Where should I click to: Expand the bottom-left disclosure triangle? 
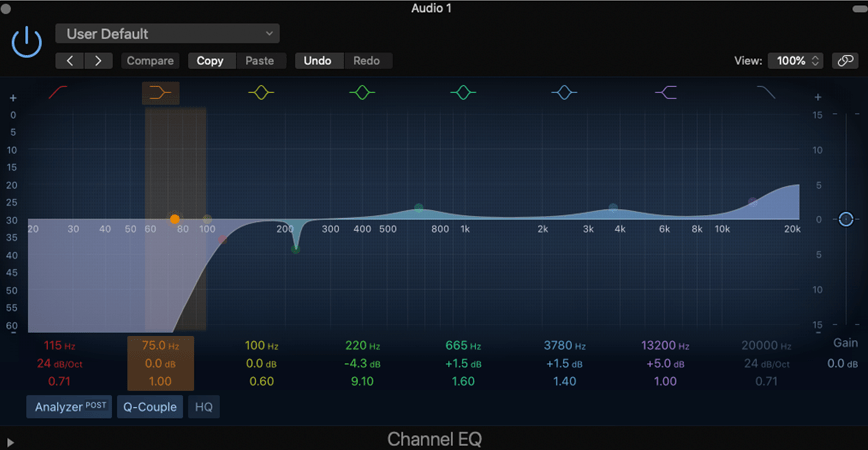[x=10, y=442]
